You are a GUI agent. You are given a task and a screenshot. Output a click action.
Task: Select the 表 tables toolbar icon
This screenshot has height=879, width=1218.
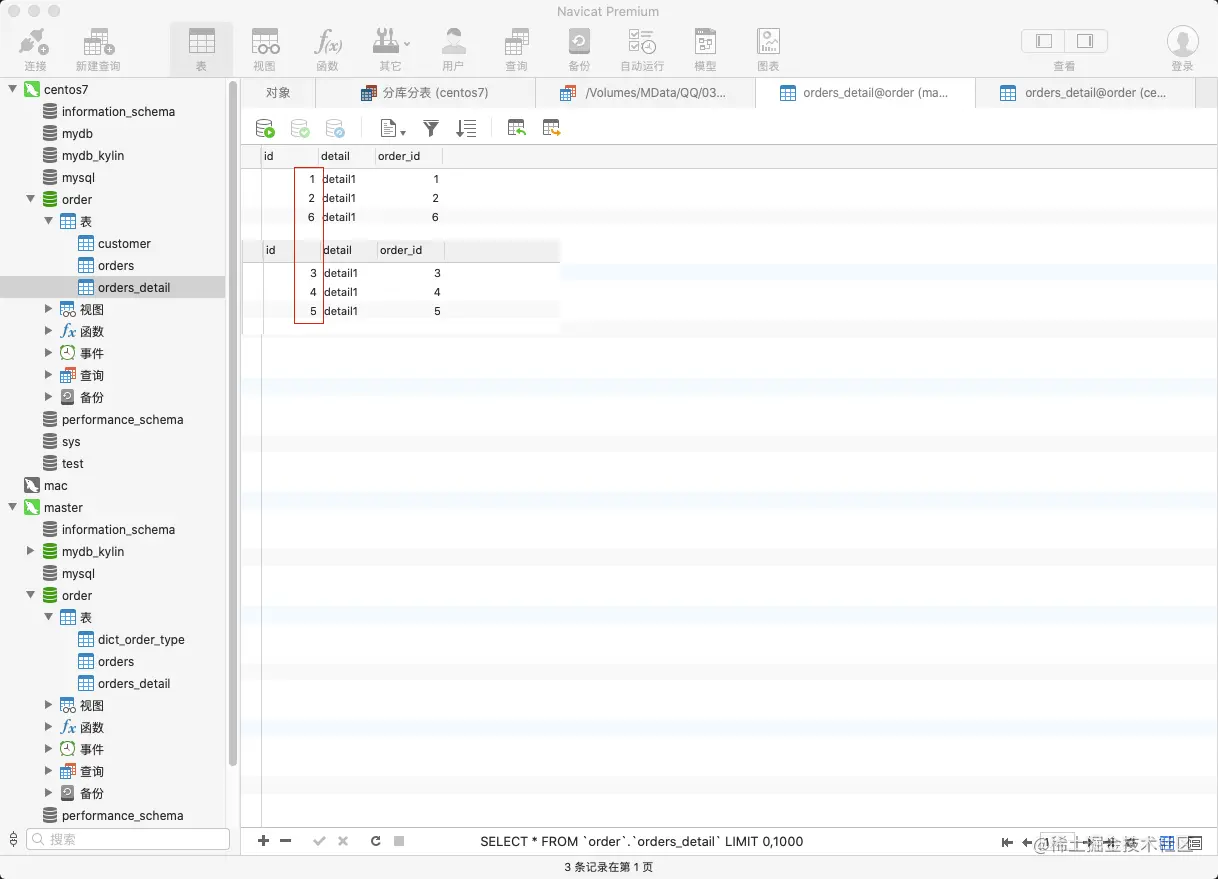click(x=201, y=48)
